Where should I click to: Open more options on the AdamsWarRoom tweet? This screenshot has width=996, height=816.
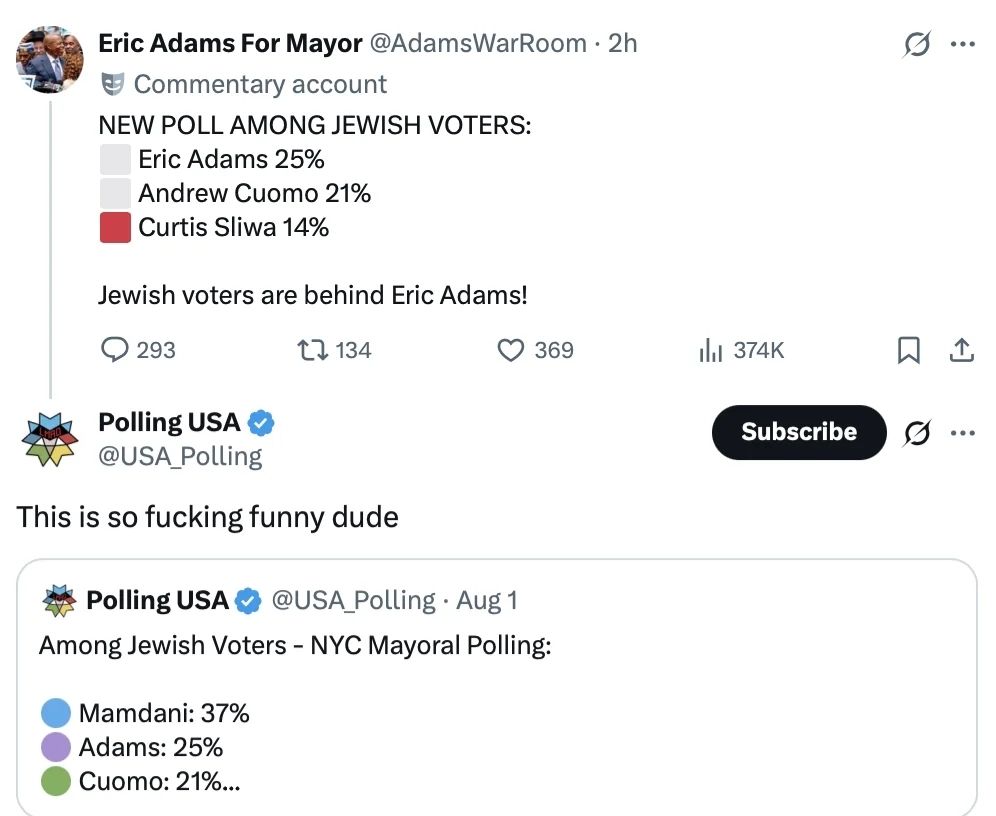click(x=962, y=44)
